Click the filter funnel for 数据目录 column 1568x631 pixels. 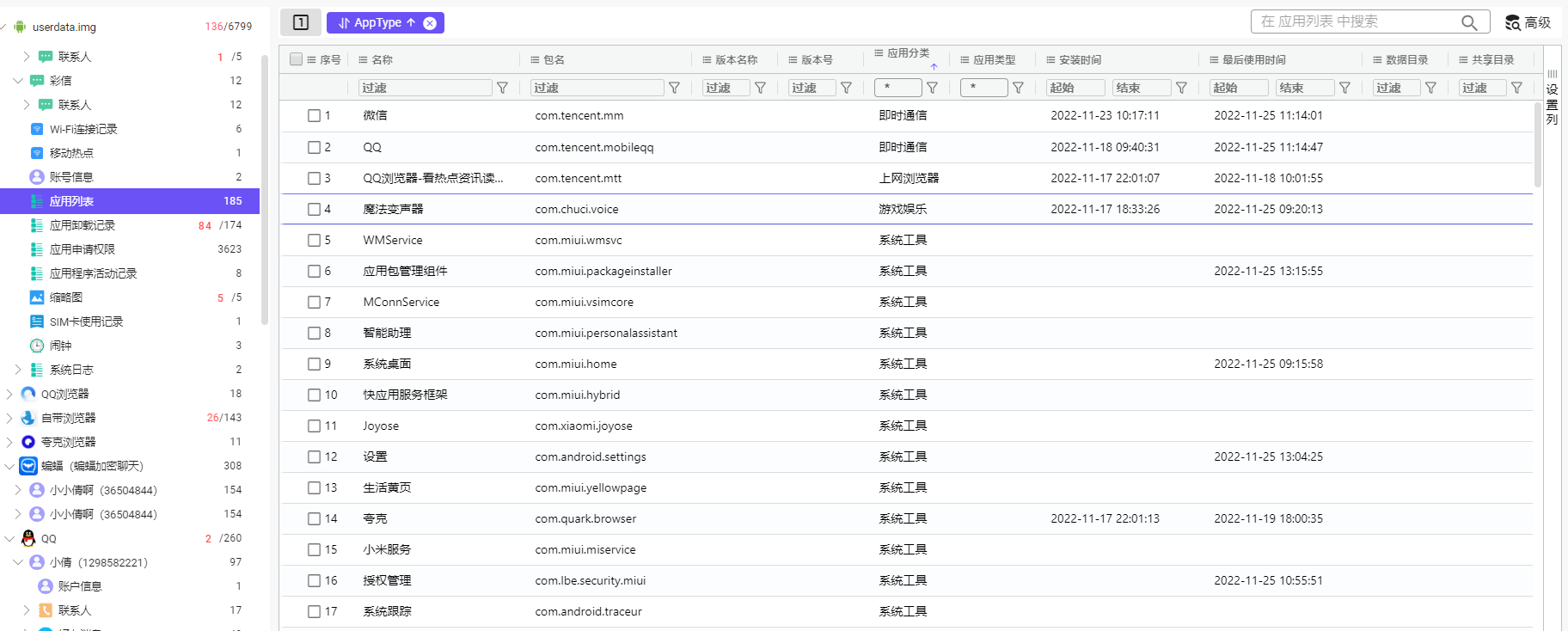1431,88
